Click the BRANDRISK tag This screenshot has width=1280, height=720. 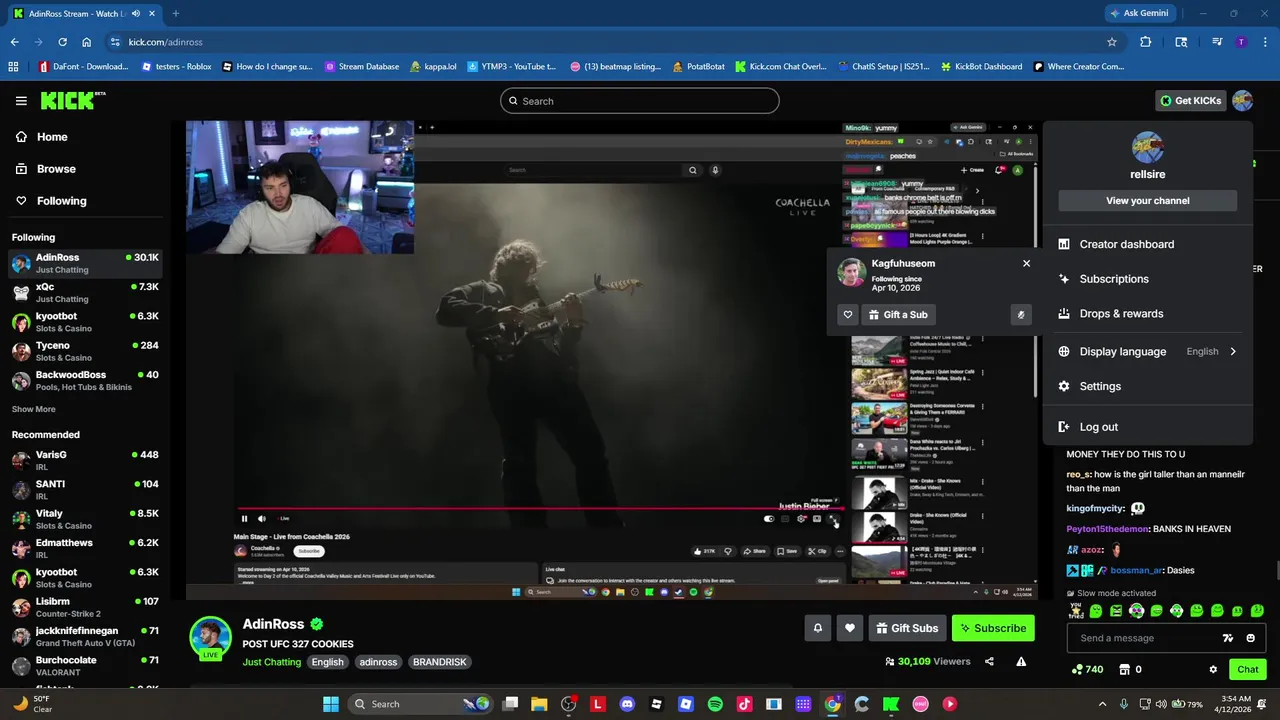[439, 662]
